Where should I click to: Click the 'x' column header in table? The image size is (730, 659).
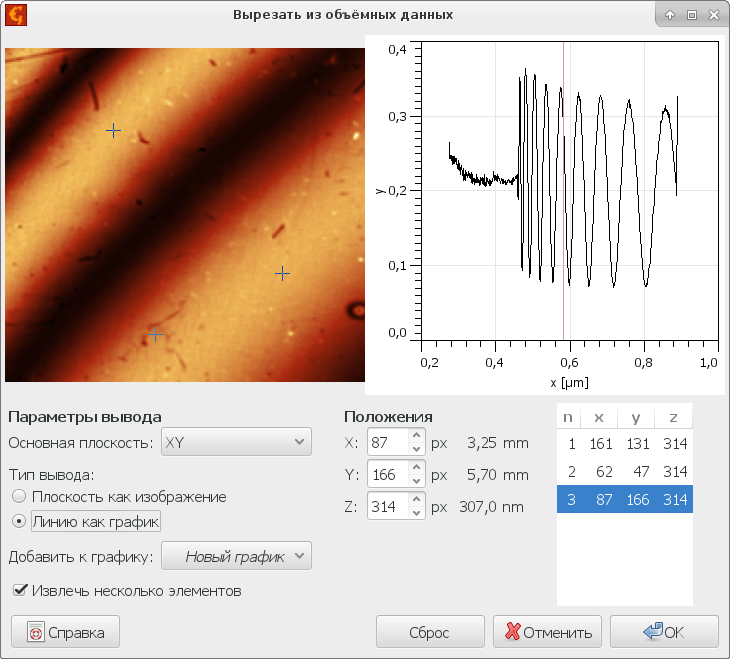pos(599,416)
